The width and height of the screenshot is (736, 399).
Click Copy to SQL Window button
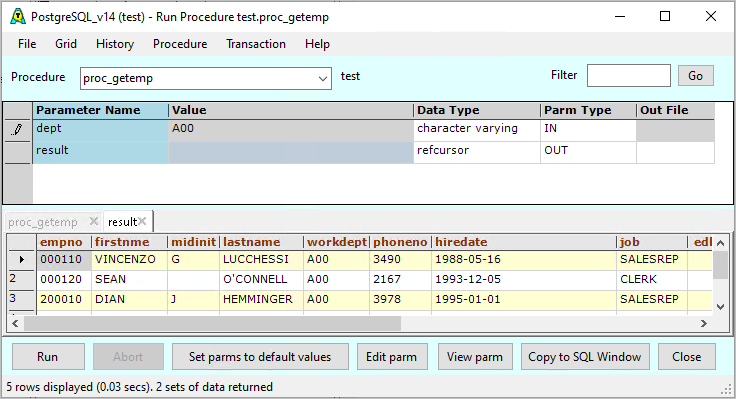(x=585, y=357)
